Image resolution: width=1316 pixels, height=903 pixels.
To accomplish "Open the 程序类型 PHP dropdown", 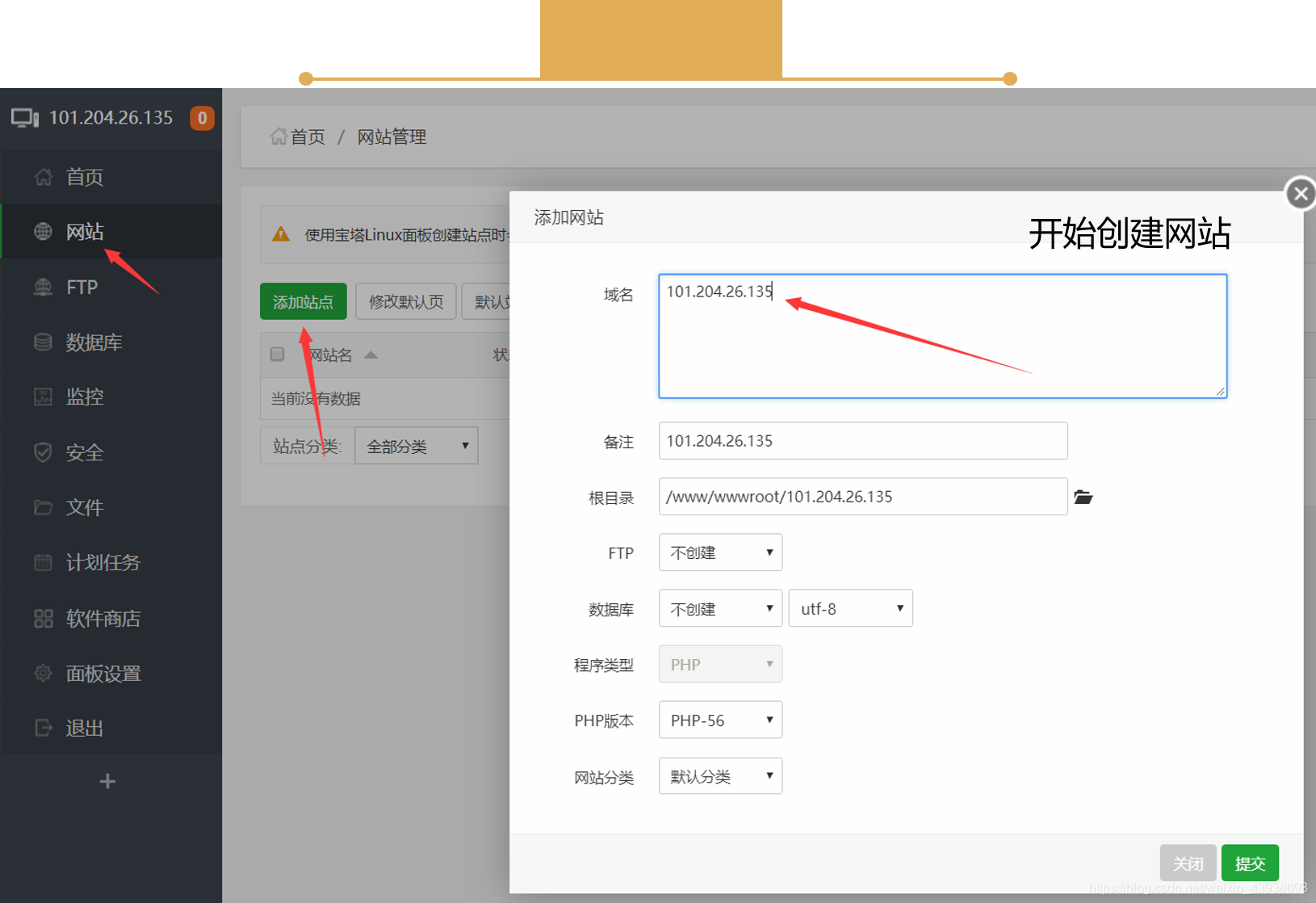I will (720, 664).
